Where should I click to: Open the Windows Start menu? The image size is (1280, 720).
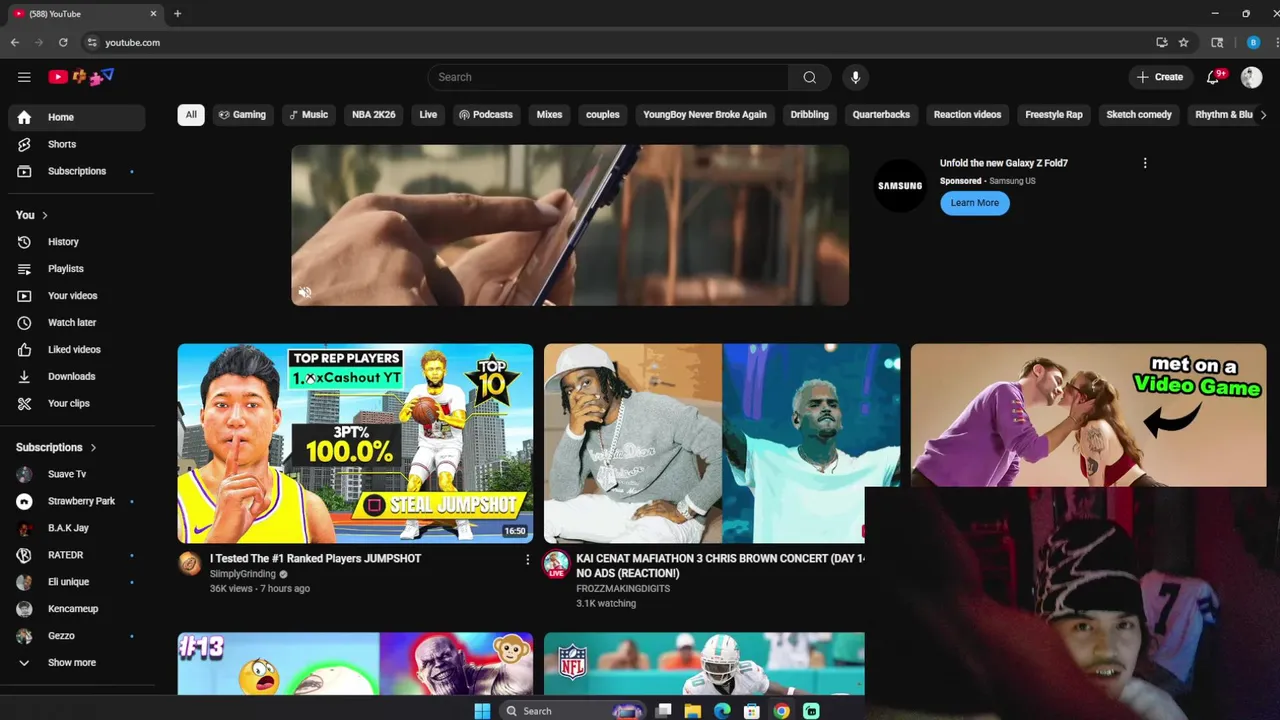(x=482, y=711)
